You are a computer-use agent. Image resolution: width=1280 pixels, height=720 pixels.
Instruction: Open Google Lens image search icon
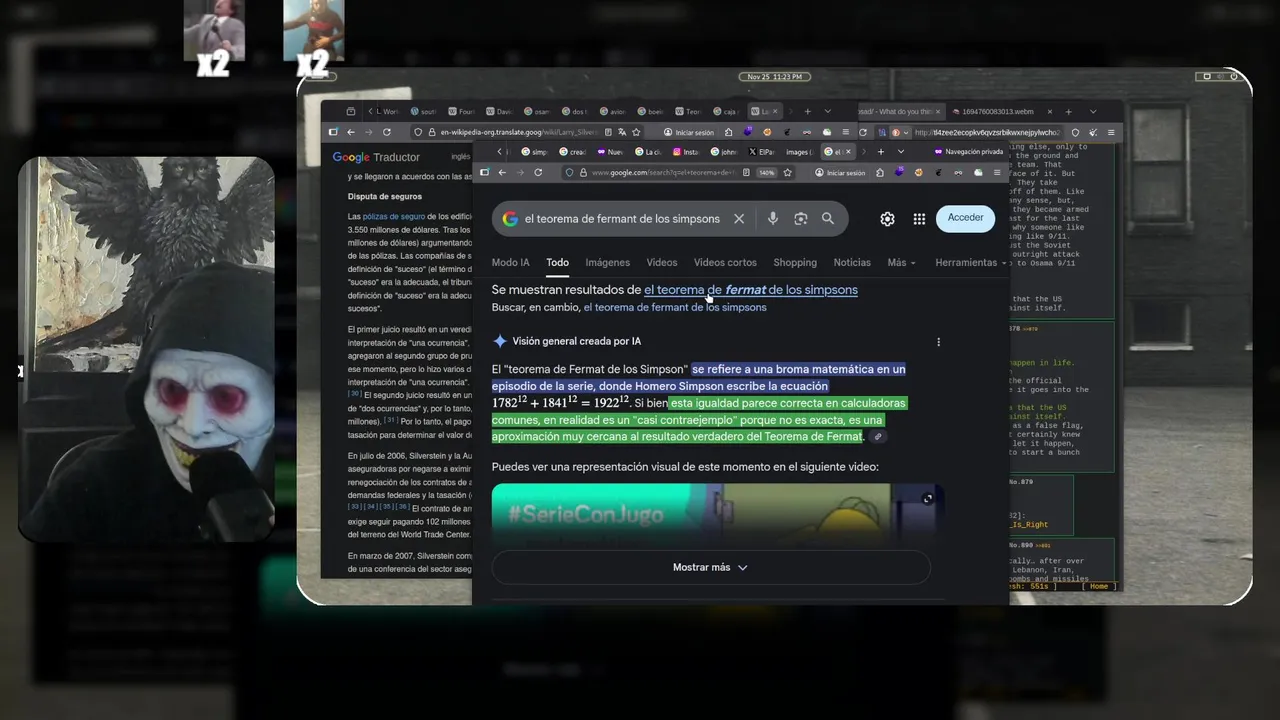click(x=800, y=219)
